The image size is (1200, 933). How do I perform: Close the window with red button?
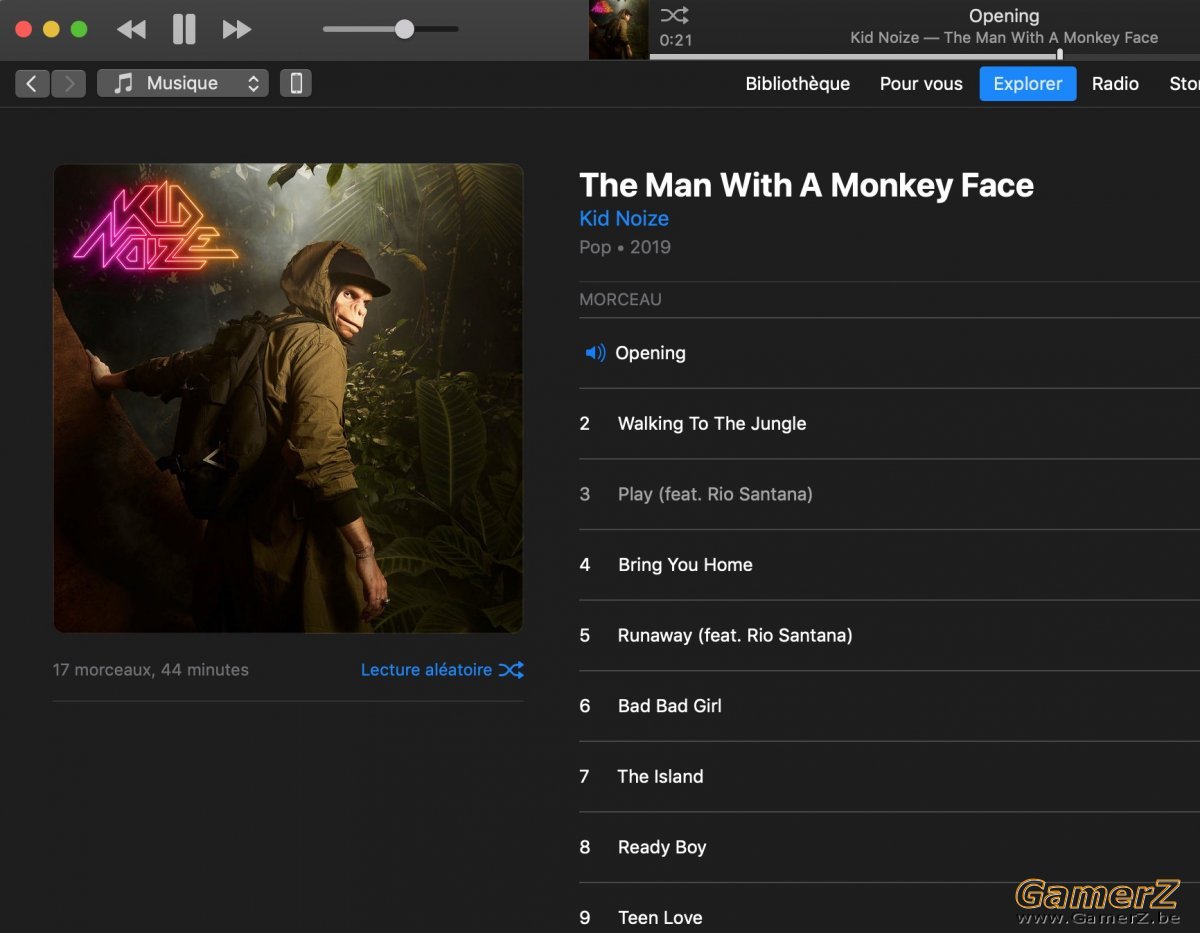tap(24, 29)
